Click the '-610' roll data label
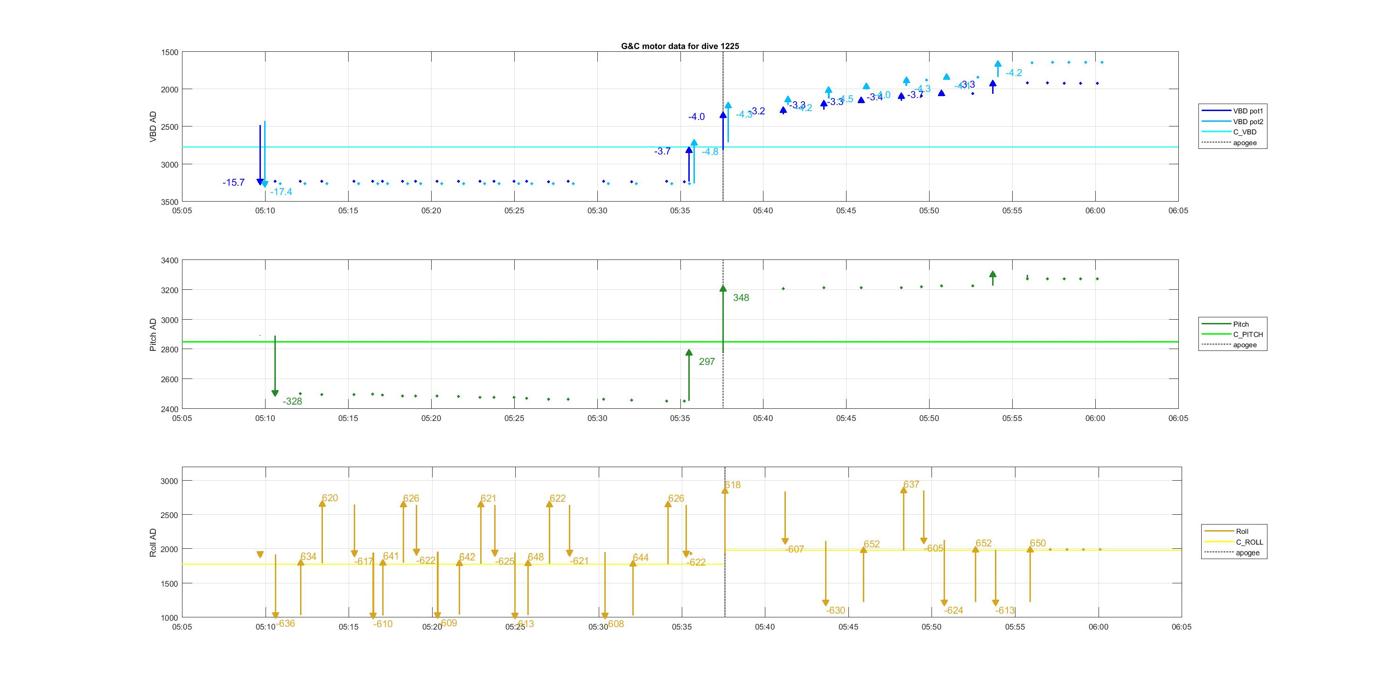The image size is (1400, 693). coord(383,624)
